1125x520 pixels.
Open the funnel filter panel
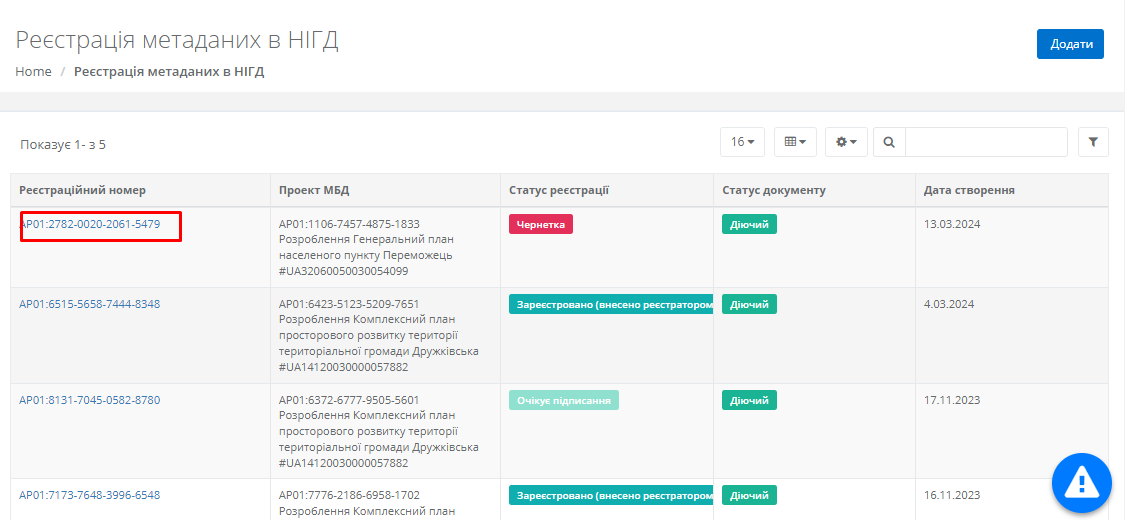(x=1093, y=142)
